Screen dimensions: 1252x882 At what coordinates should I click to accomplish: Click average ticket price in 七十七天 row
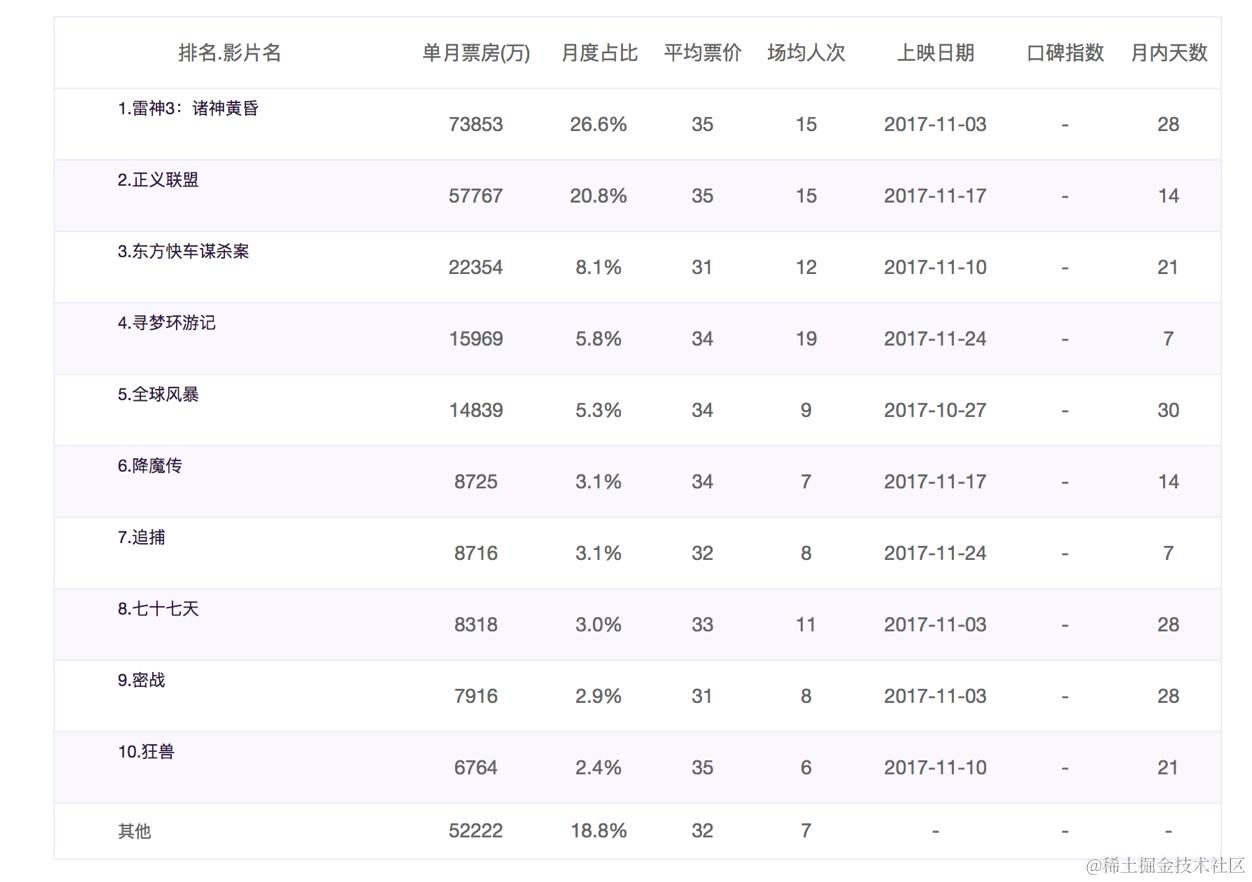point(702,625)
